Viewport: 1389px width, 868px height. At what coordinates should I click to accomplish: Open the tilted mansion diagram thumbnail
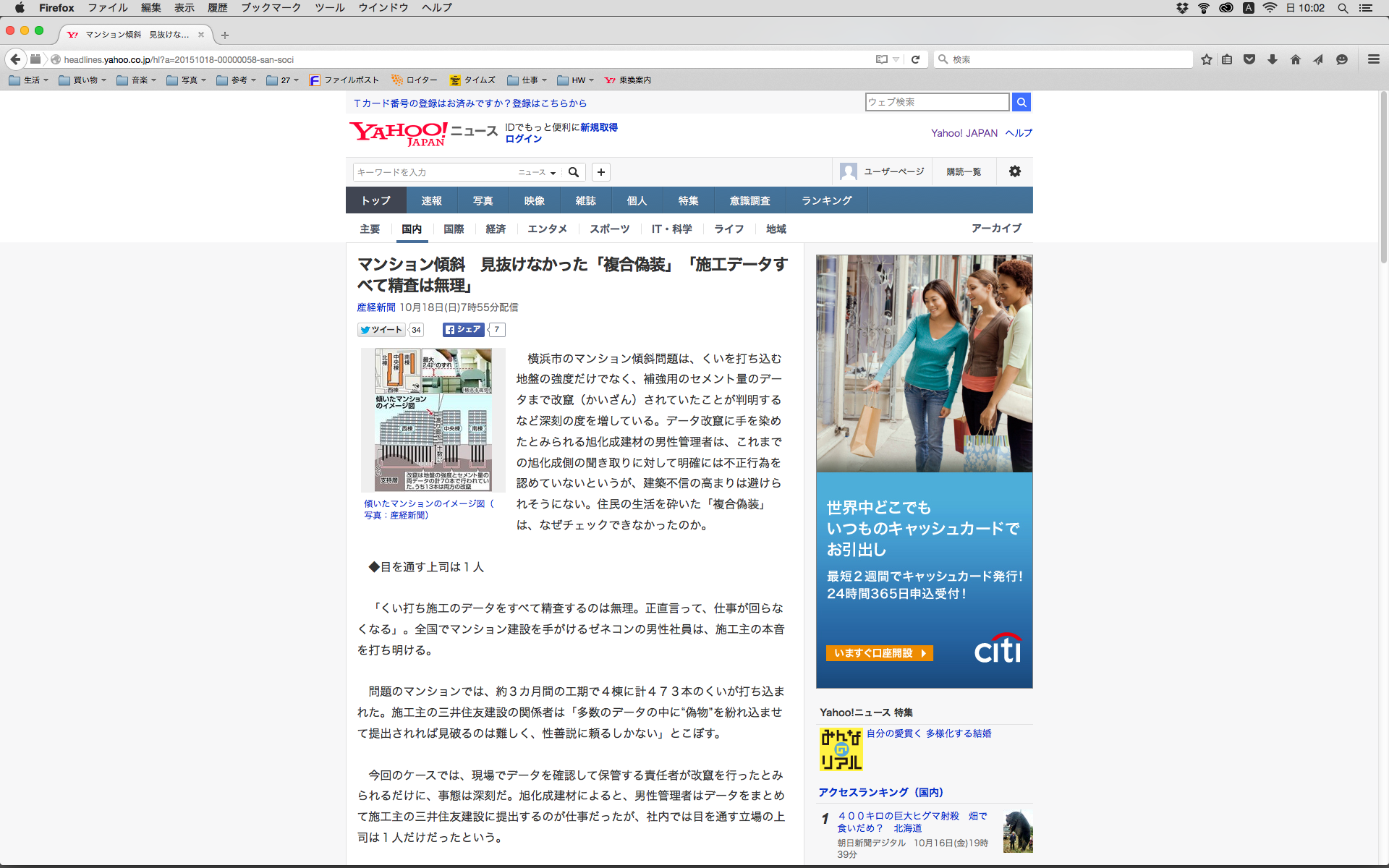[433, 420]
